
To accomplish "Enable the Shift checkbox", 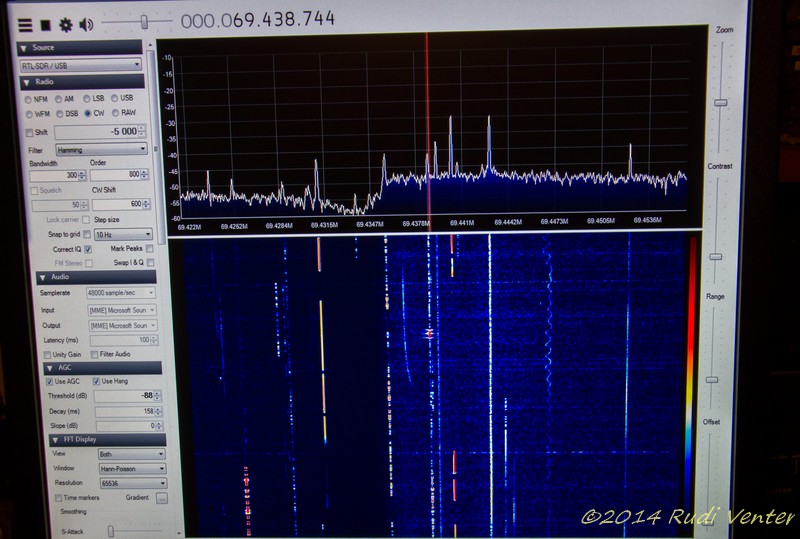I will click(30, 133).
